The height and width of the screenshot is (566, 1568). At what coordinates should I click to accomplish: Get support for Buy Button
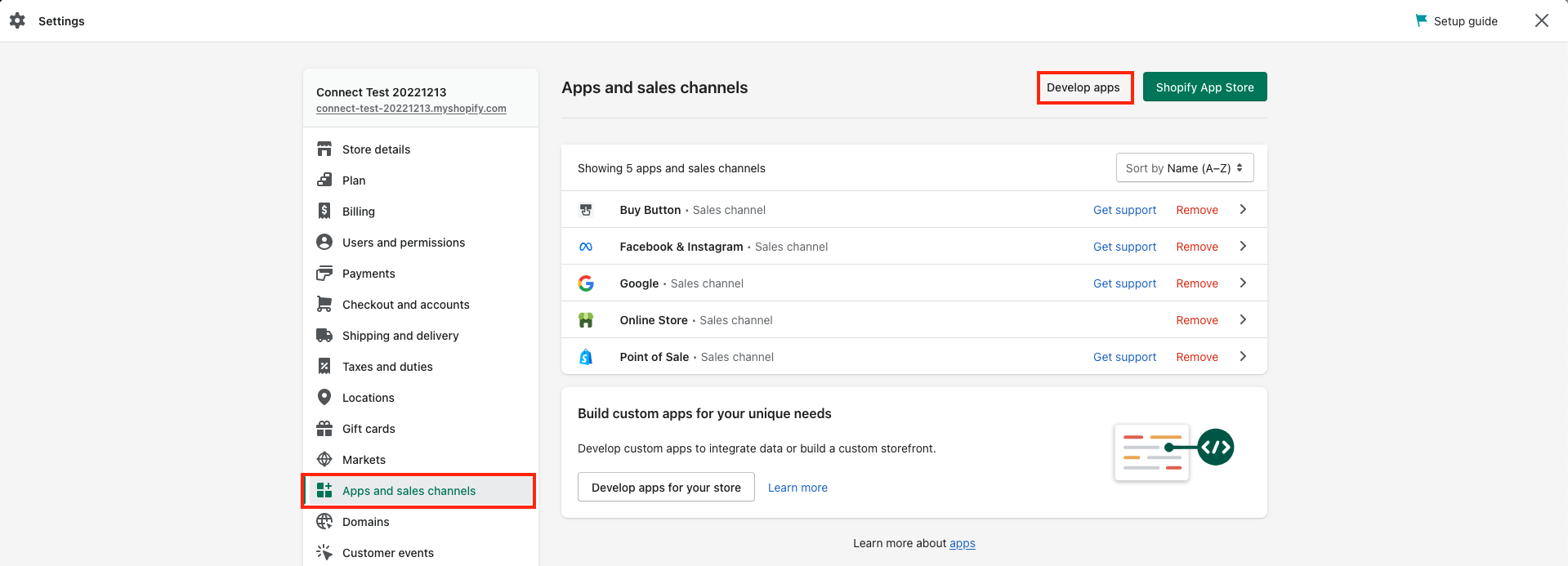[1125, 210]
